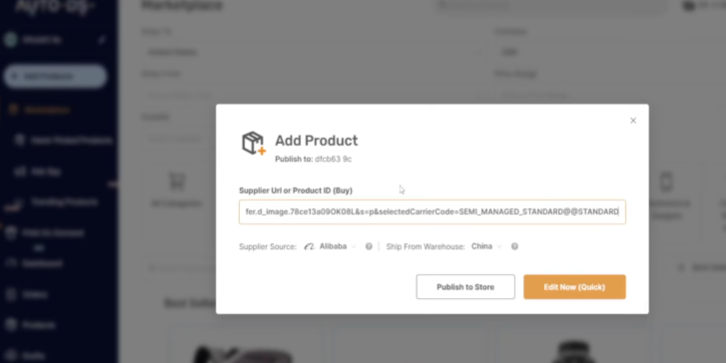Click the Edit Now (Quick) button
This screenshot has width=726, height=363.
pyautogui.click(x=575, y=287)
